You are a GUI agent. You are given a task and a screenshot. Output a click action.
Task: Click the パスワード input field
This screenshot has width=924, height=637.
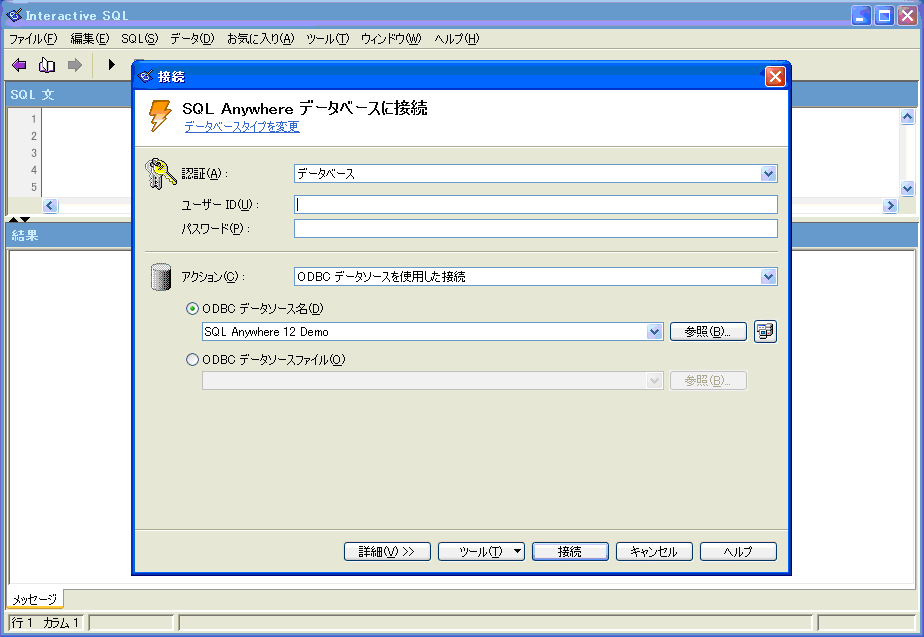tap(535, 229)
